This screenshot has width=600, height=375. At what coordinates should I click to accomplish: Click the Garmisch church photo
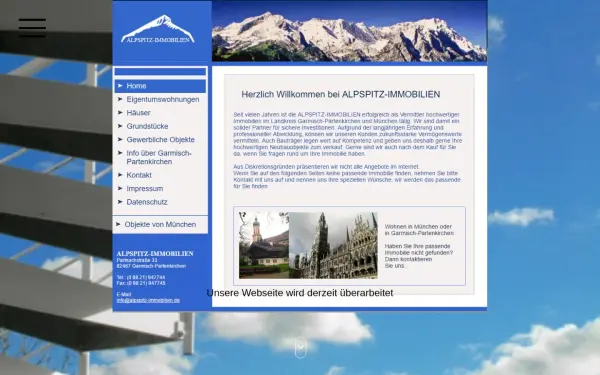[264, 245]
